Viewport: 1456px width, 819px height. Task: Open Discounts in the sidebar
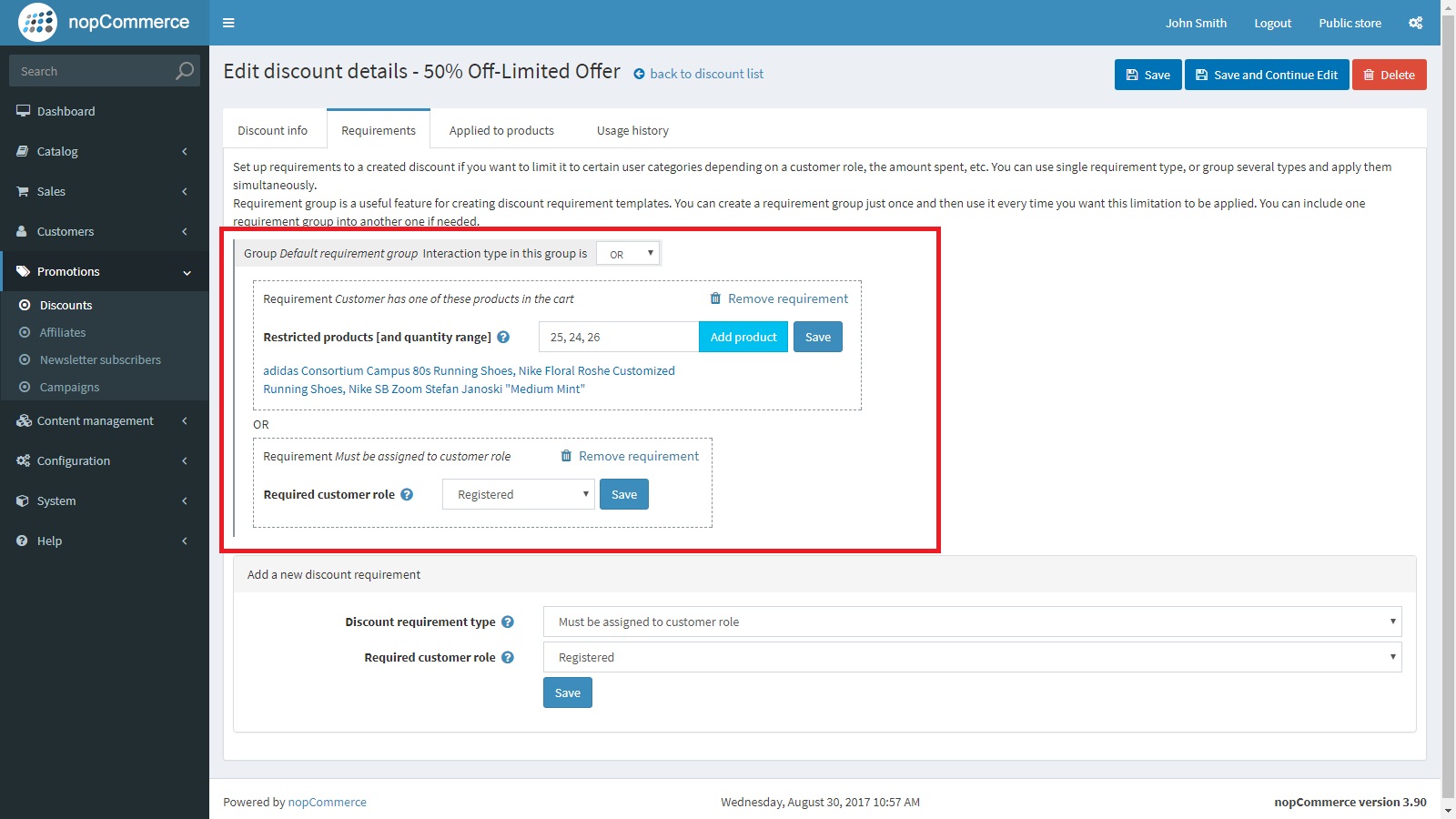tap(66, 305)
